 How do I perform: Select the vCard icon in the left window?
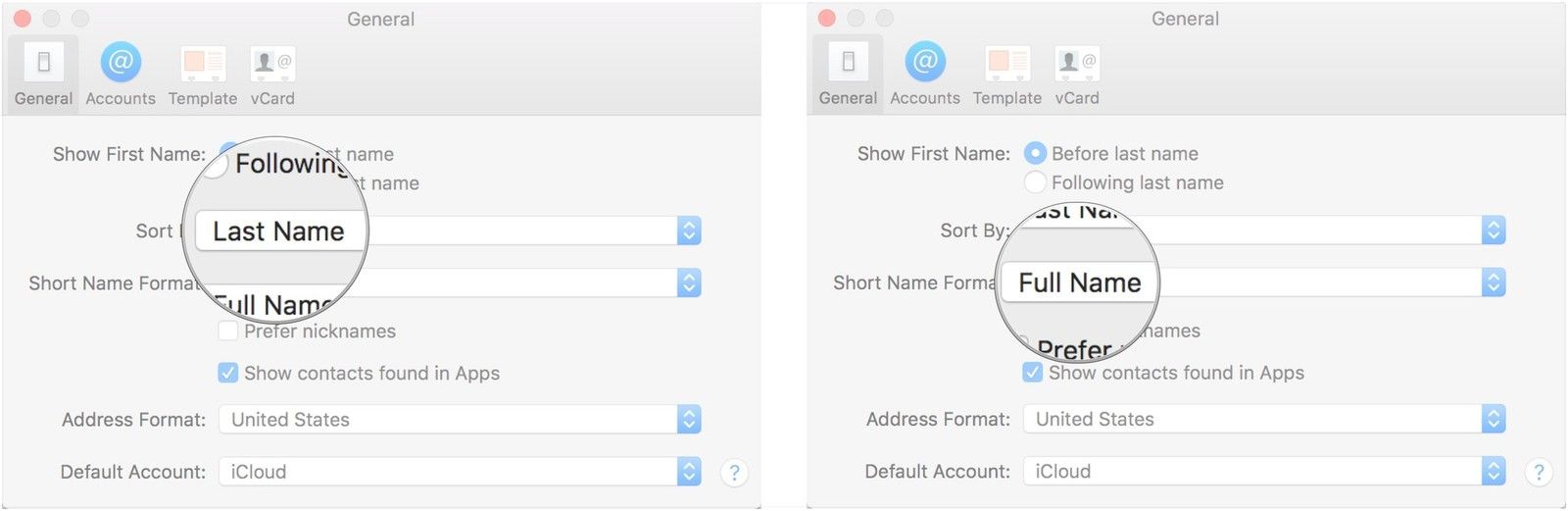point(272,63)
